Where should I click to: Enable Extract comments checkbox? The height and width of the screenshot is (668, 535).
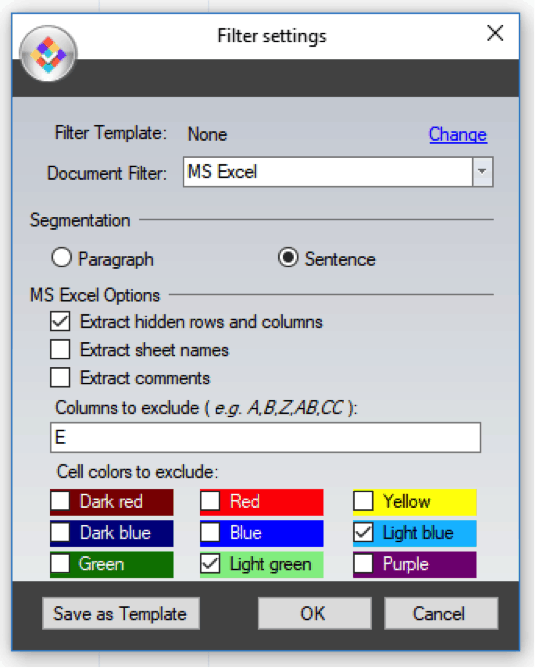[60, 377]
